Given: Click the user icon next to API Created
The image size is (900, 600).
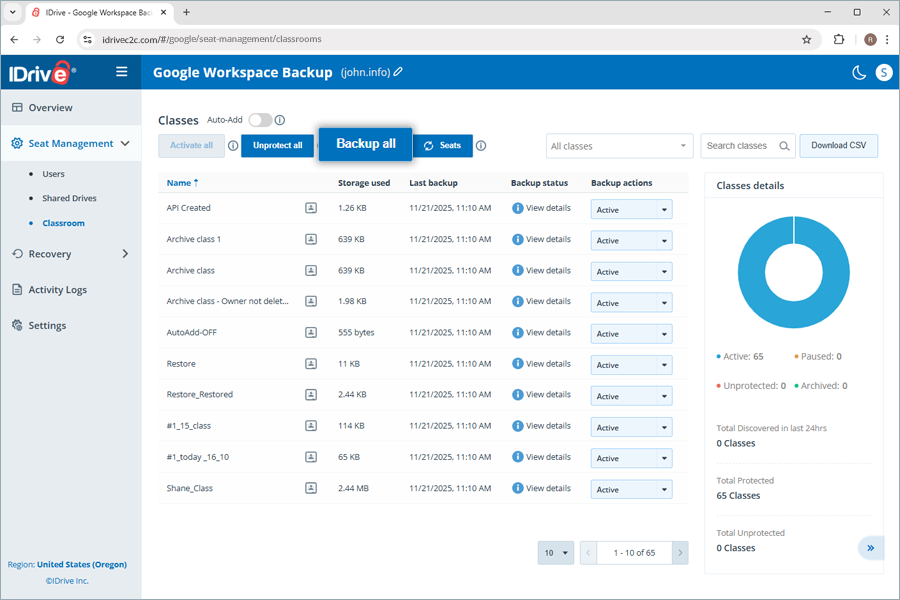Looking at the screenshot, I should pyautogui.click(x=310, y=208).
